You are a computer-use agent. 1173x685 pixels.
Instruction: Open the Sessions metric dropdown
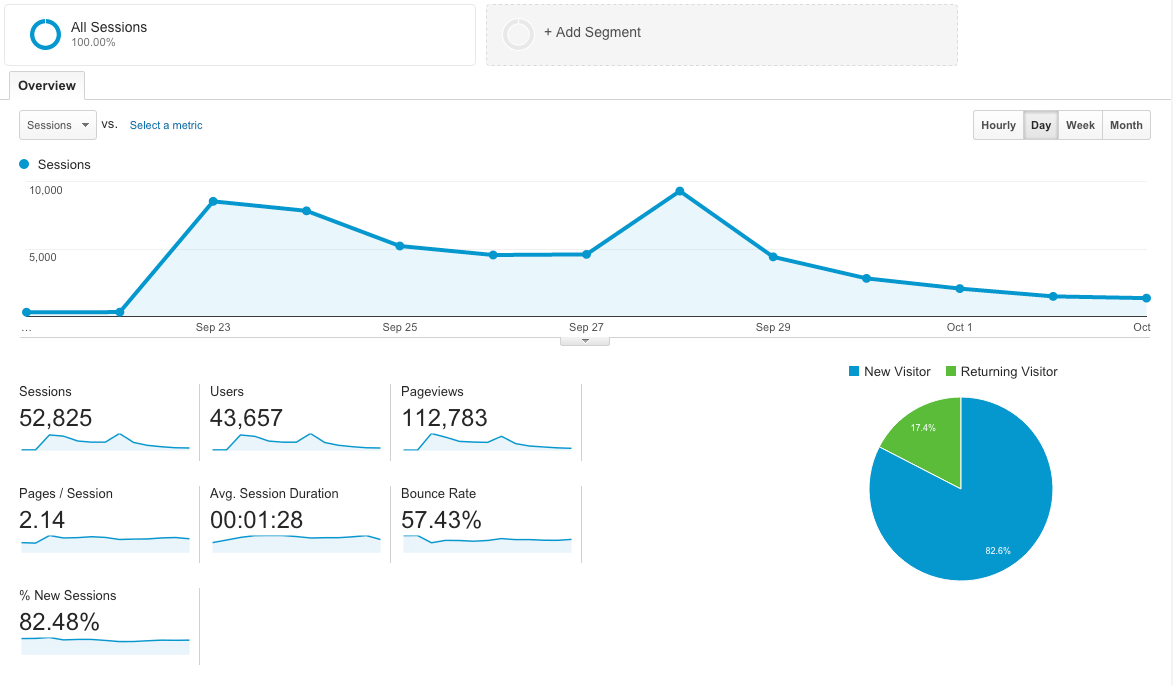[x=57, y=125]
